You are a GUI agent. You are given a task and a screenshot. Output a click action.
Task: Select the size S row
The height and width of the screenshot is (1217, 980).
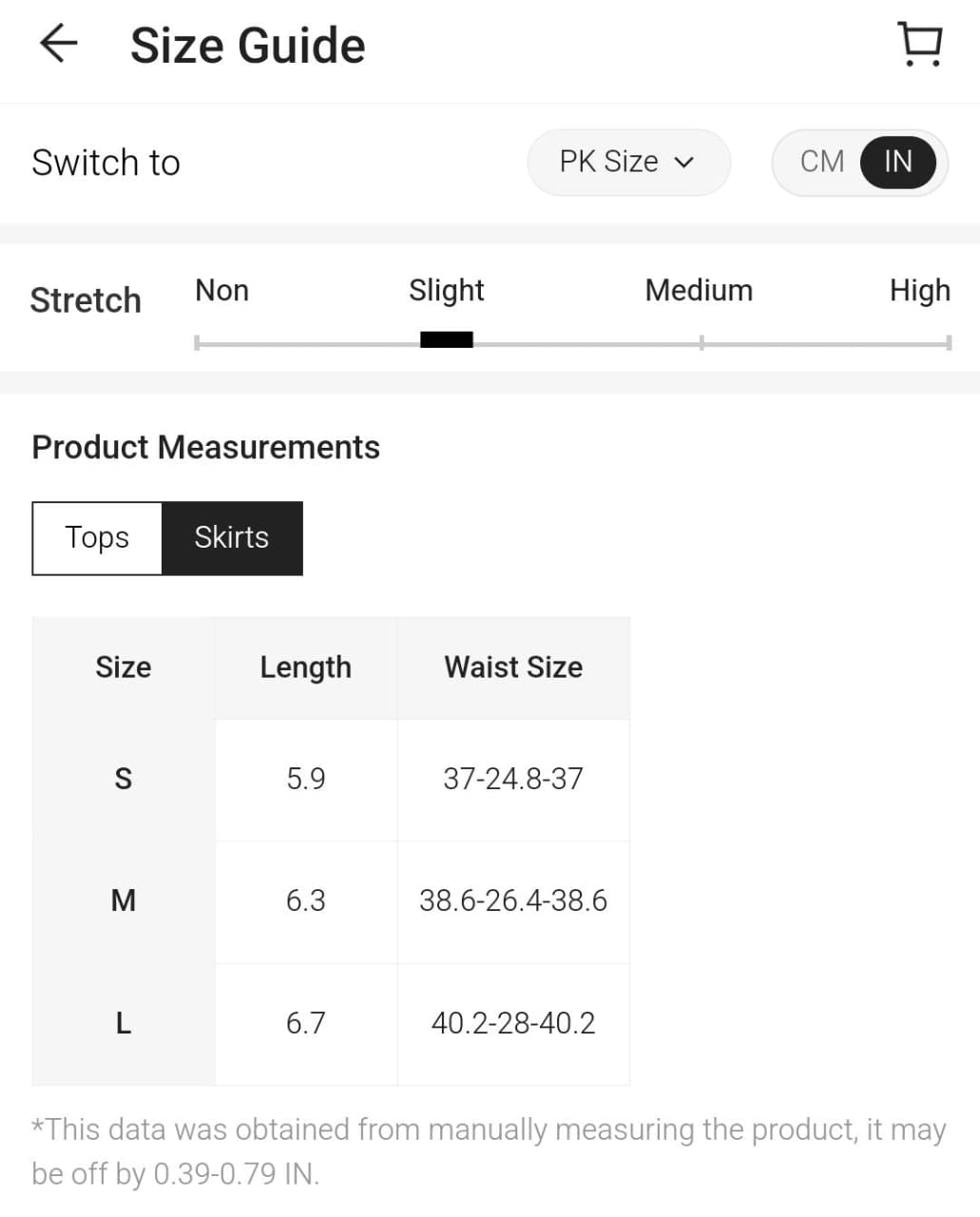[x=124, y=780]
